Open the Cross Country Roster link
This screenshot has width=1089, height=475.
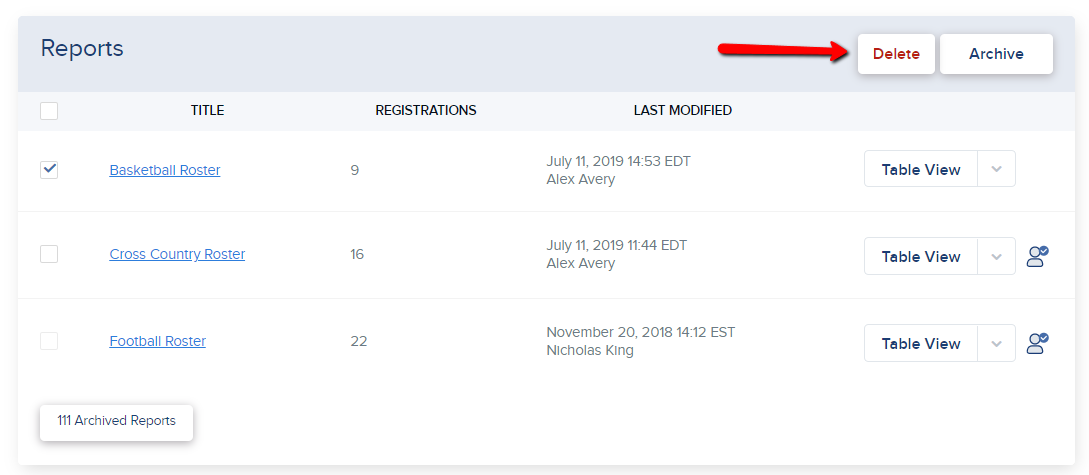(x=177, y=255)
